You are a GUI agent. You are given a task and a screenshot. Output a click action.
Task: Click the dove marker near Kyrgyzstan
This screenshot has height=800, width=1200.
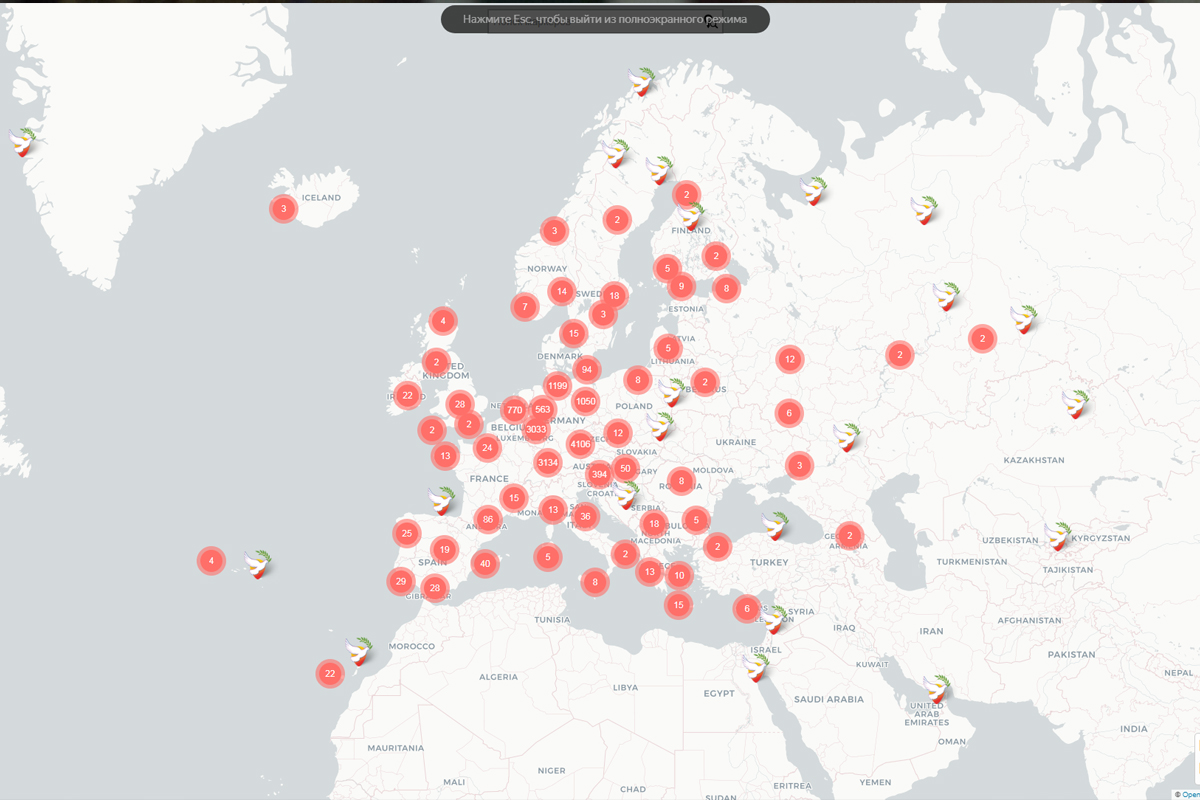coord(1056,537)
